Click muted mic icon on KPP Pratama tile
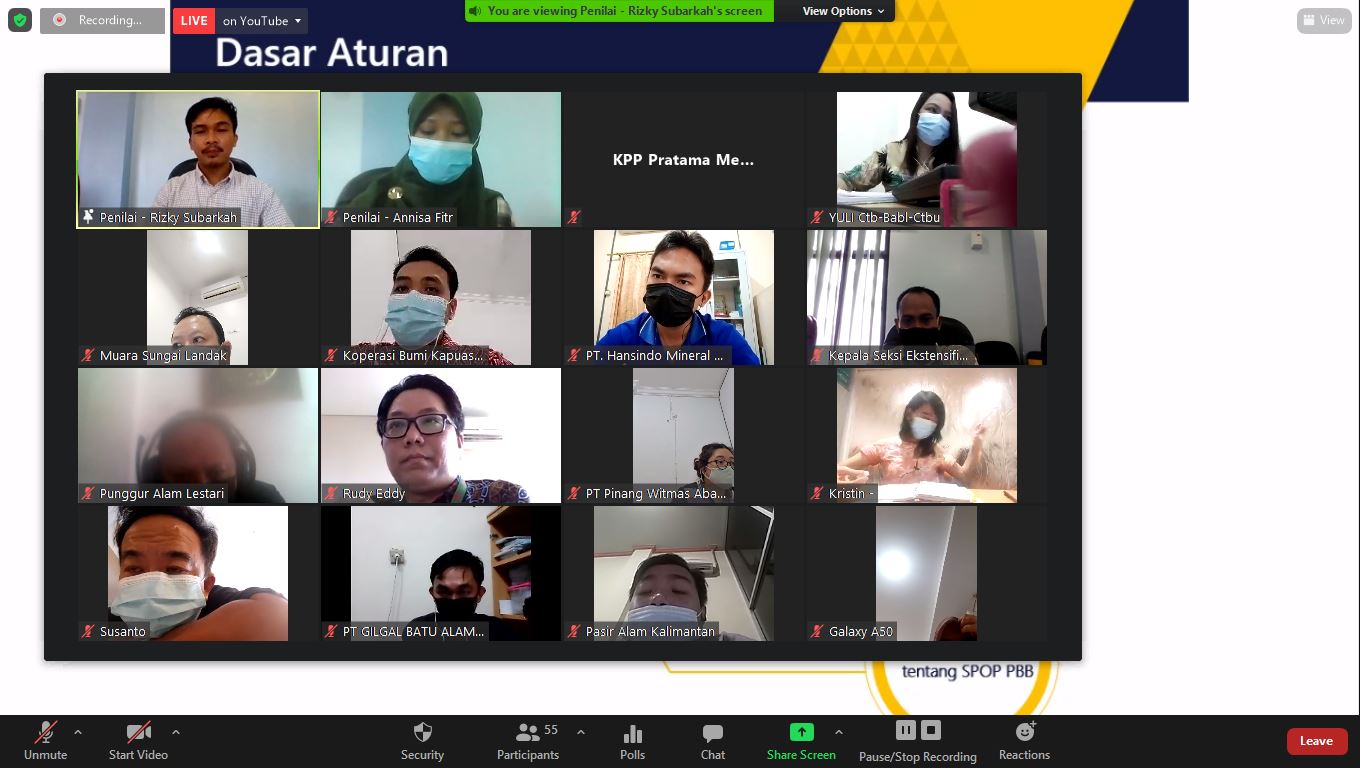 (575, 217)
